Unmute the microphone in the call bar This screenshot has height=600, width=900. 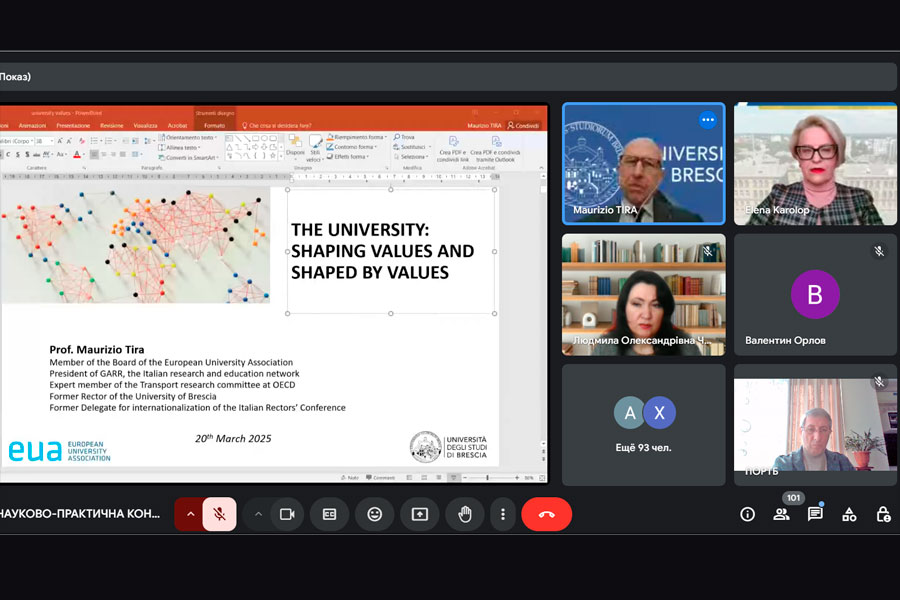[219, 514]
